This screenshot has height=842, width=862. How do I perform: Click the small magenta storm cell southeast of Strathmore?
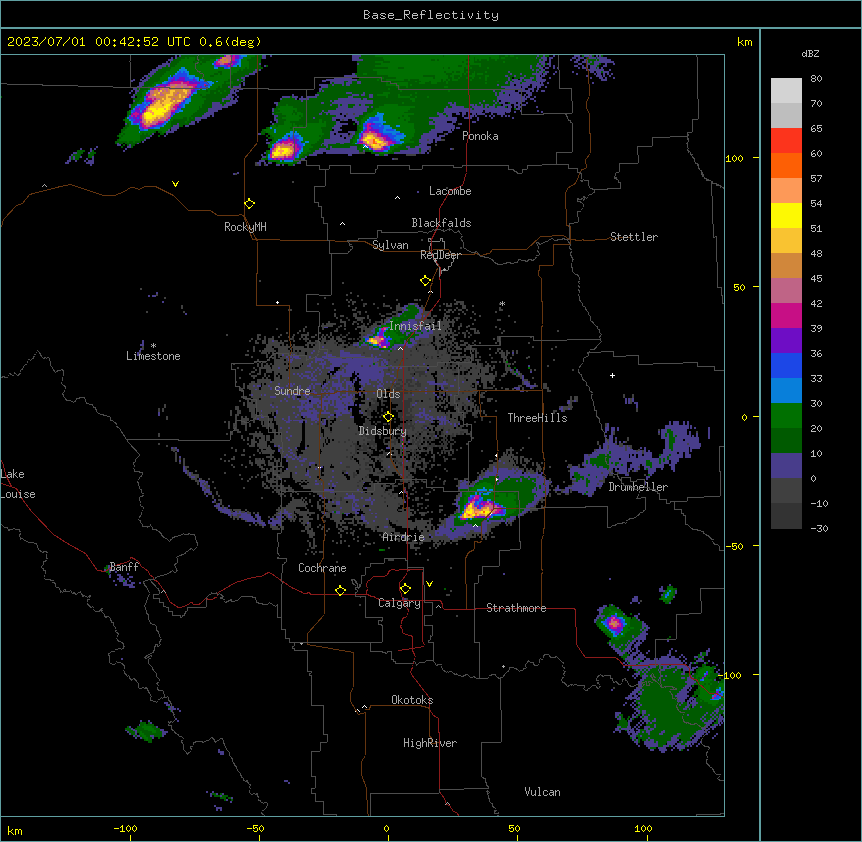(614, 623)
